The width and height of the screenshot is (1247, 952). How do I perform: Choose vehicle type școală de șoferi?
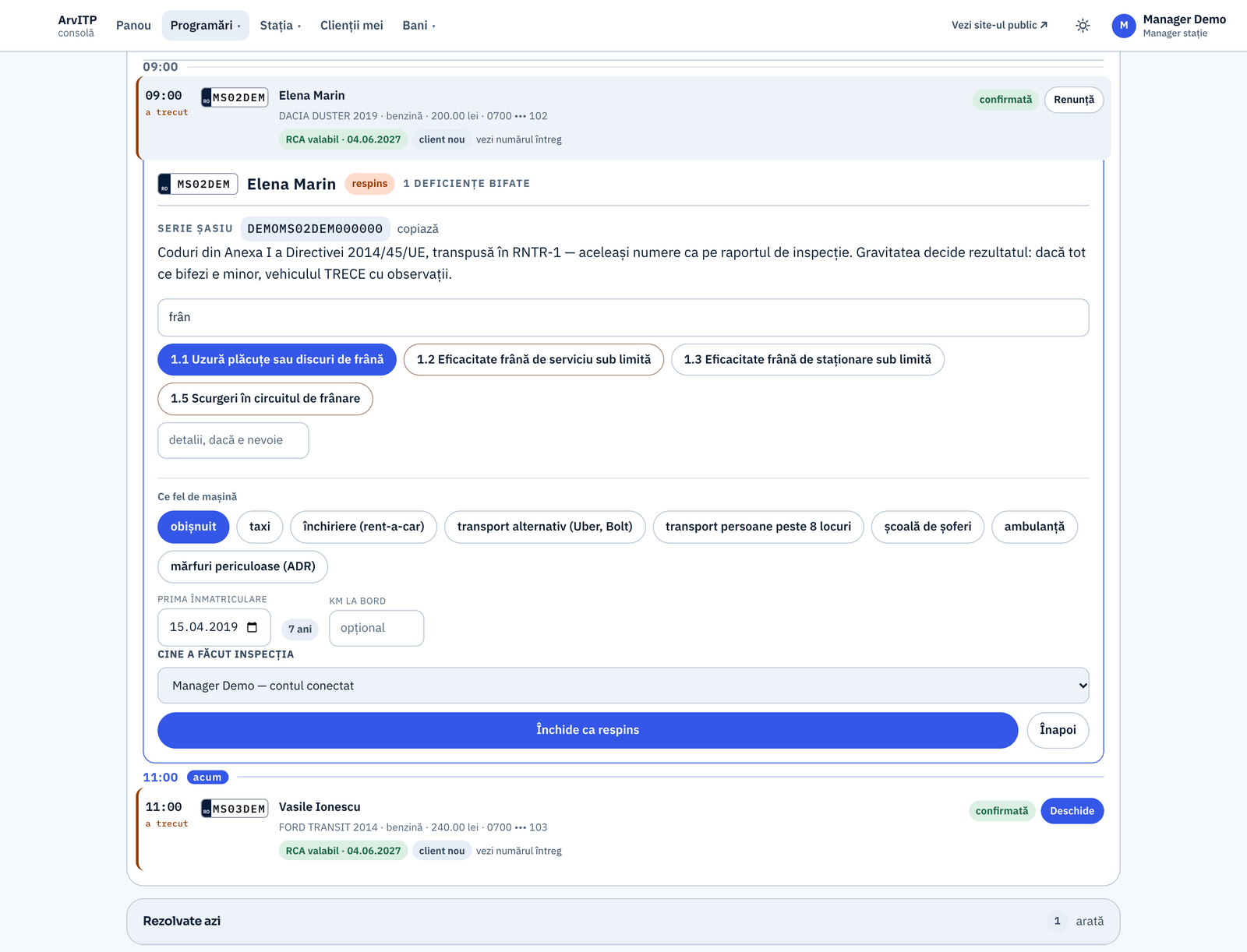click(x=927, y=527)
